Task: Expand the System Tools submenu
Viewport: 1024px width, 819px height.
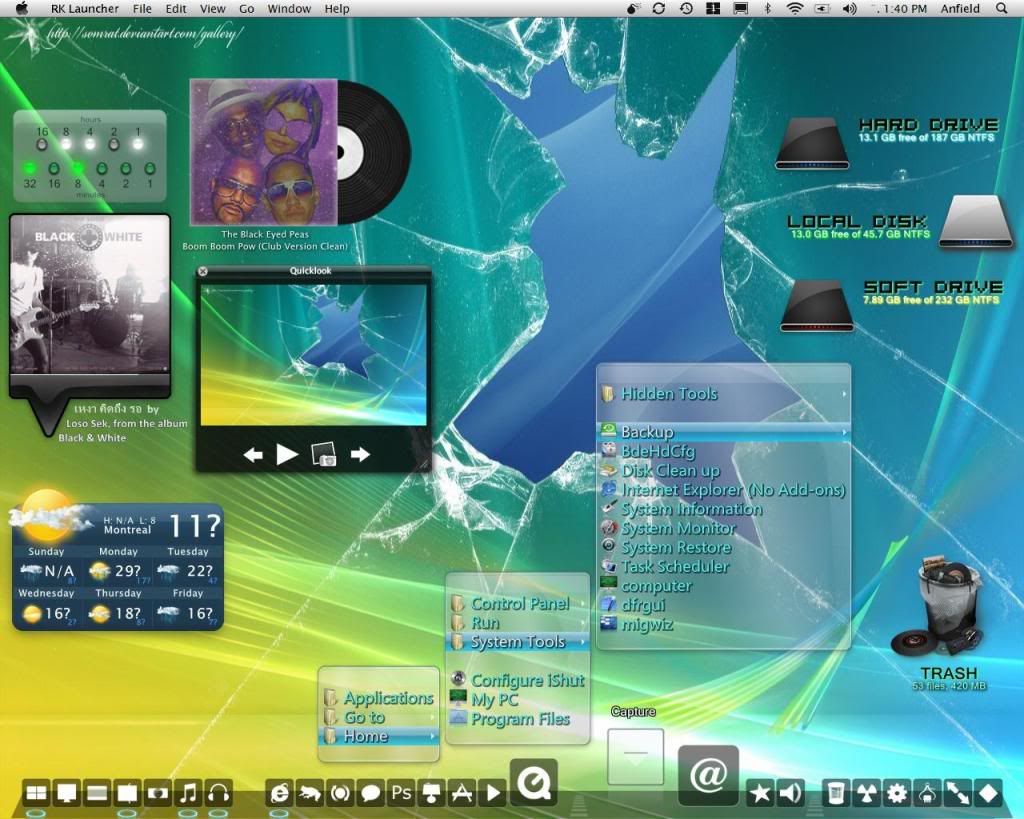Action: 518,642
